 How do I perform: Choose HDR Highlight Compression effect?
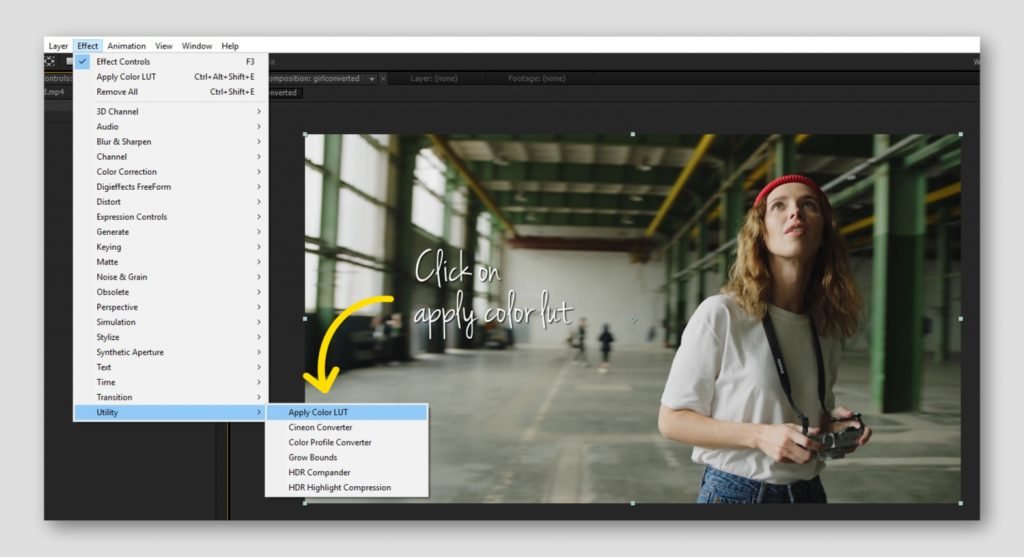340,487
